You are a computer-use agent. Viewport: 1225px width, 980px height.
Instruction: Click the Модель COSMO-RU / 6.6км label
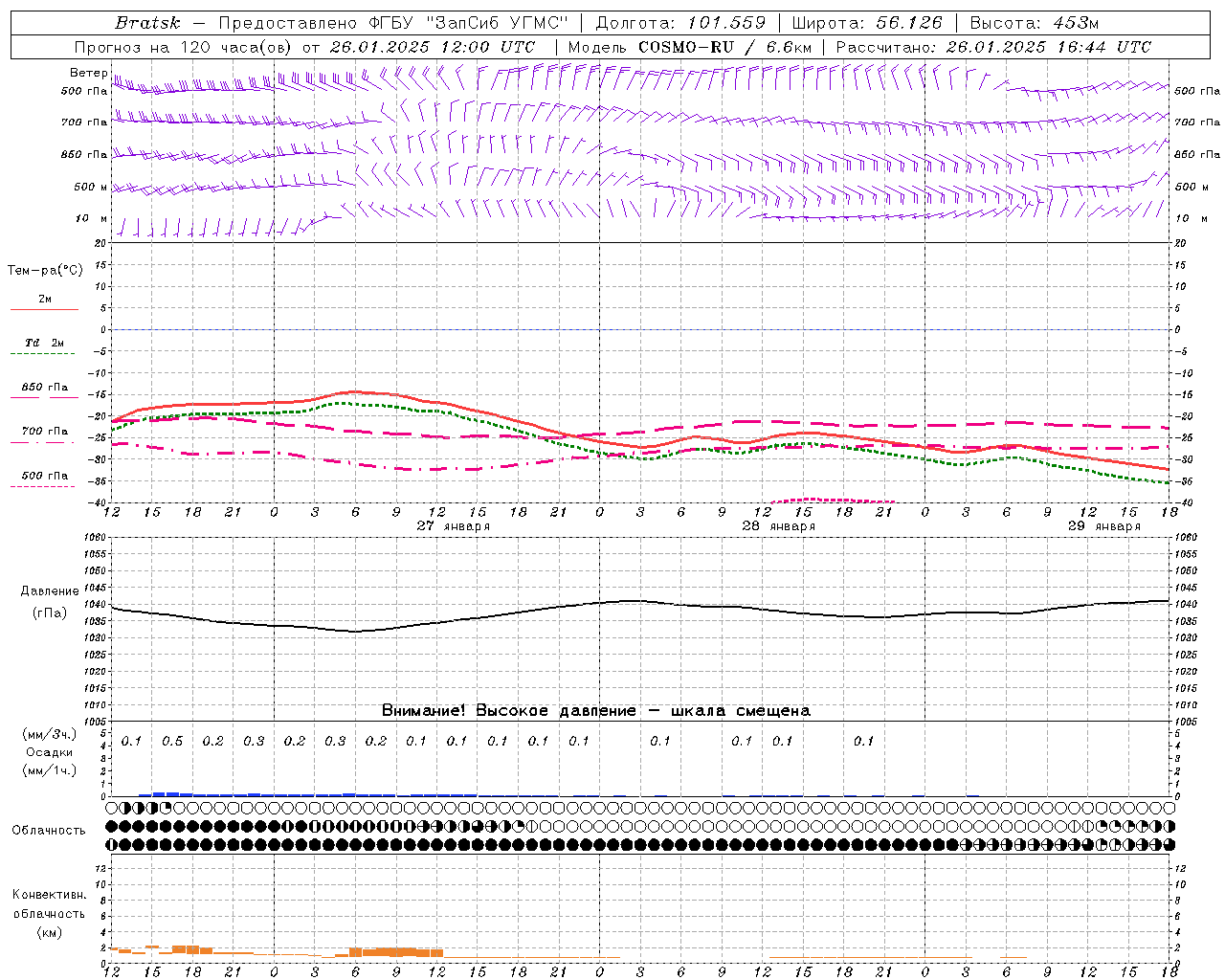point(689,47)
